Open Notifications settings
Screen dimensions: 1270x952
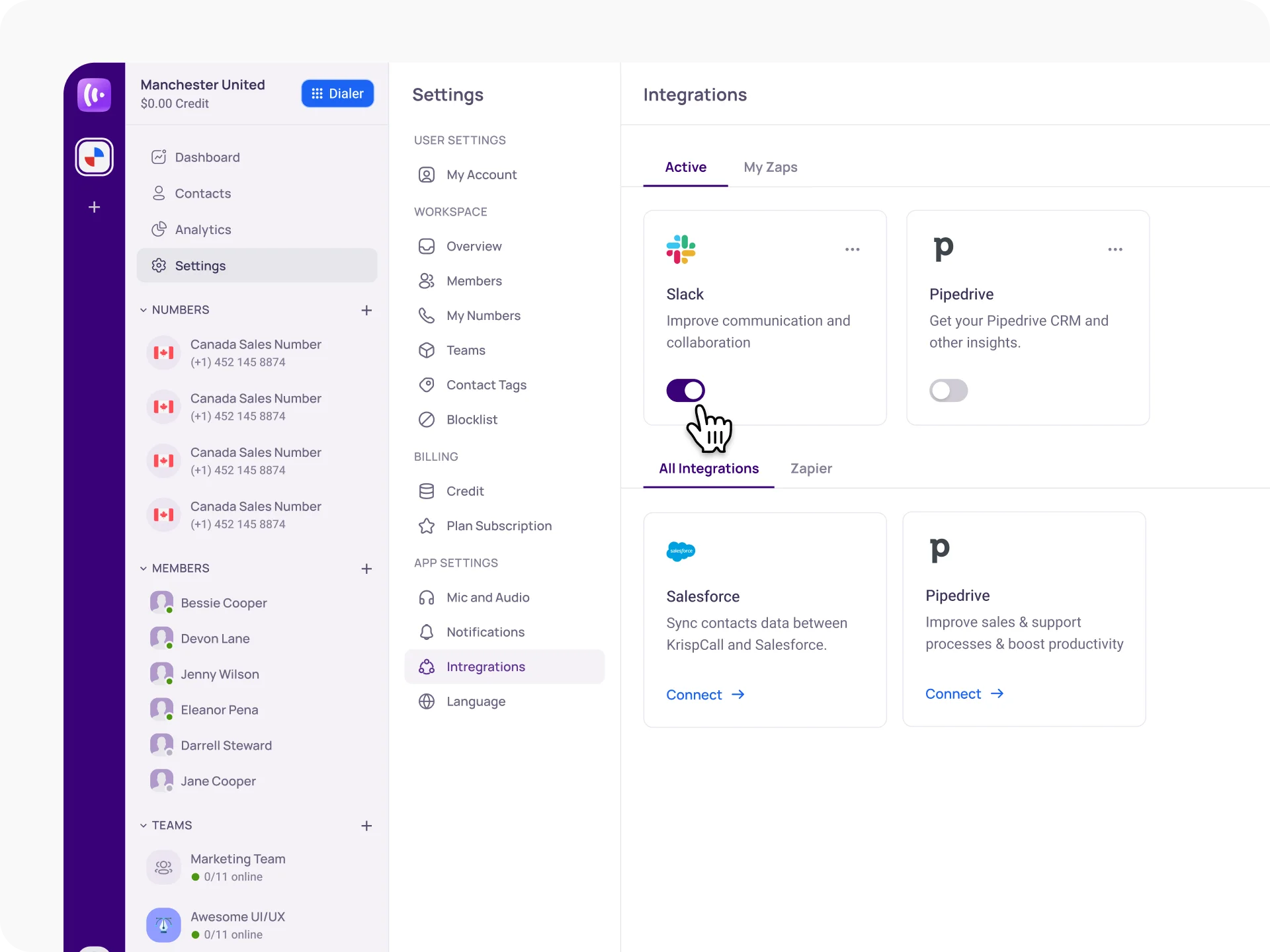pyautogui.click(x=504, y=632)
